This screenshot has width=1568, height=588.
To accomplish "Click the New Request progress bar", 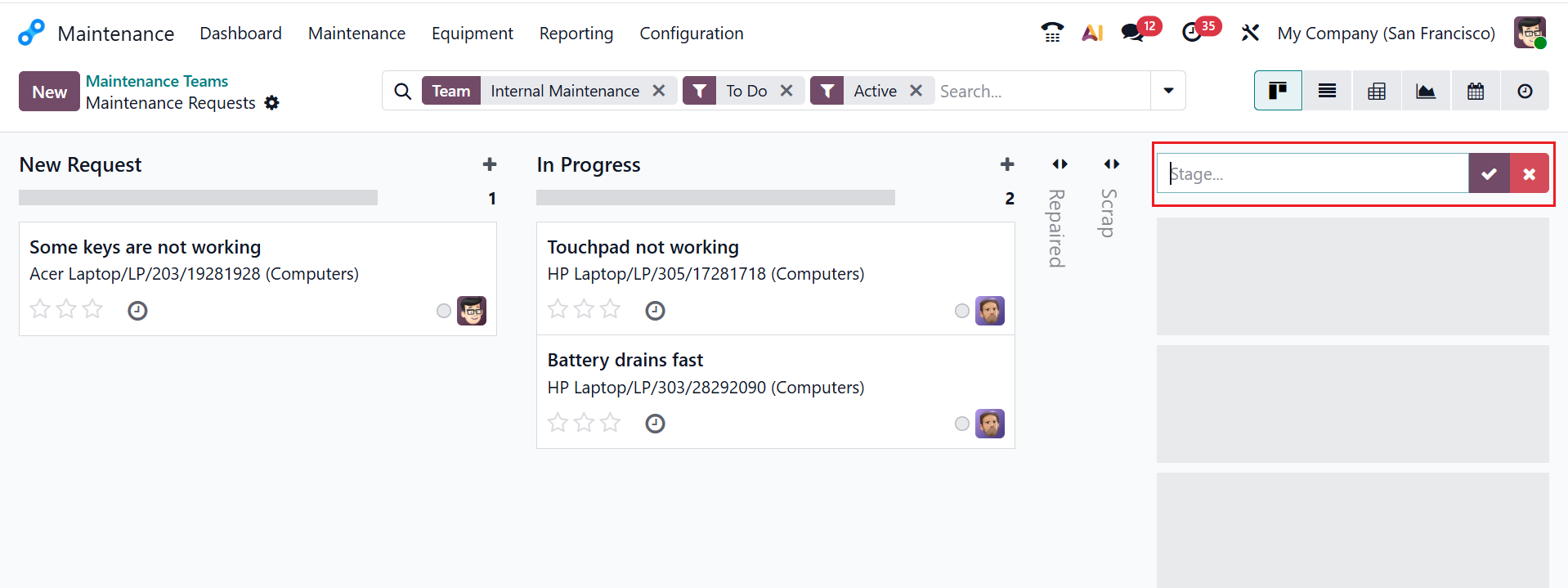I will pyautogui.click(x=198, y=198).
